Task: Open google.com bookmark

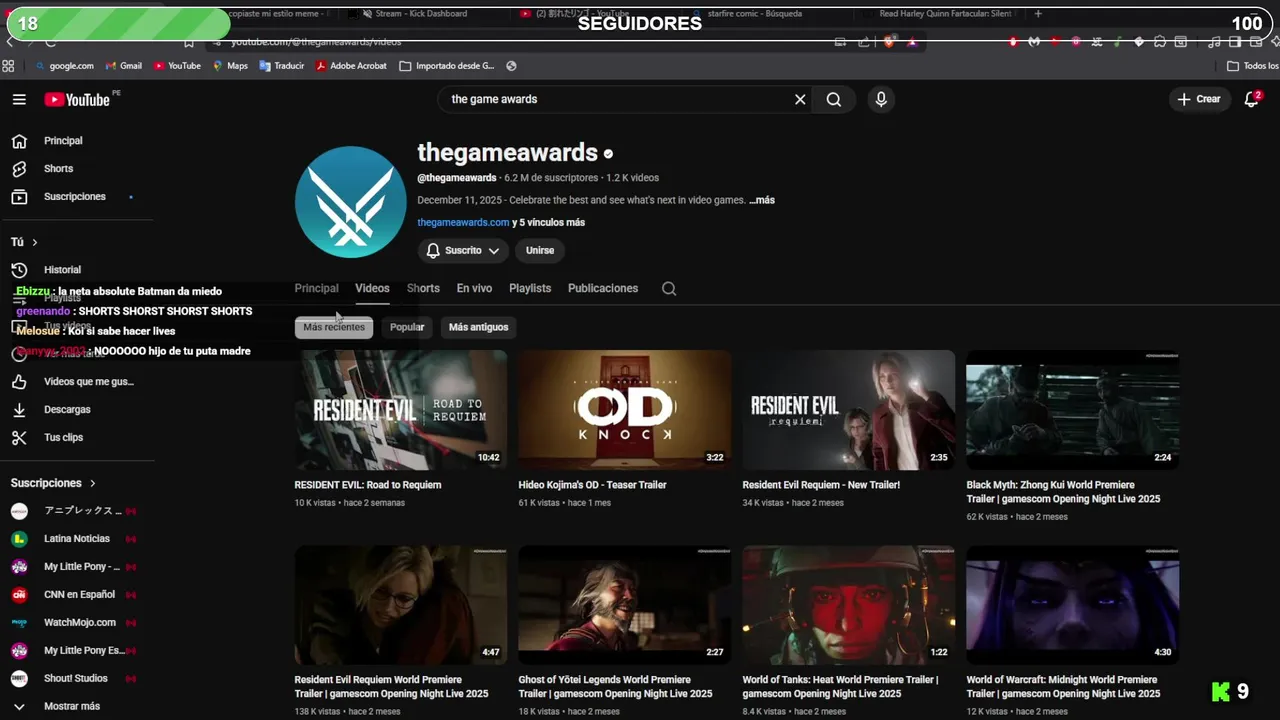Action: click(64, 66)
